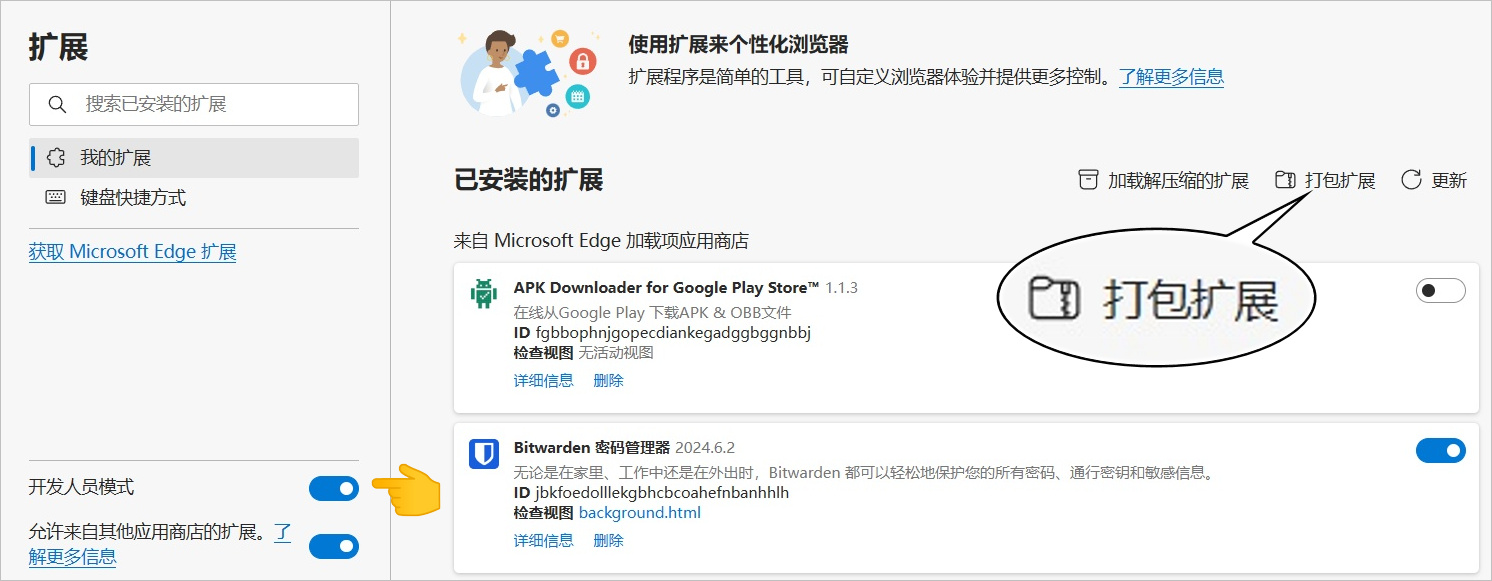Click the search magnifier icon

tap(57, 104)
